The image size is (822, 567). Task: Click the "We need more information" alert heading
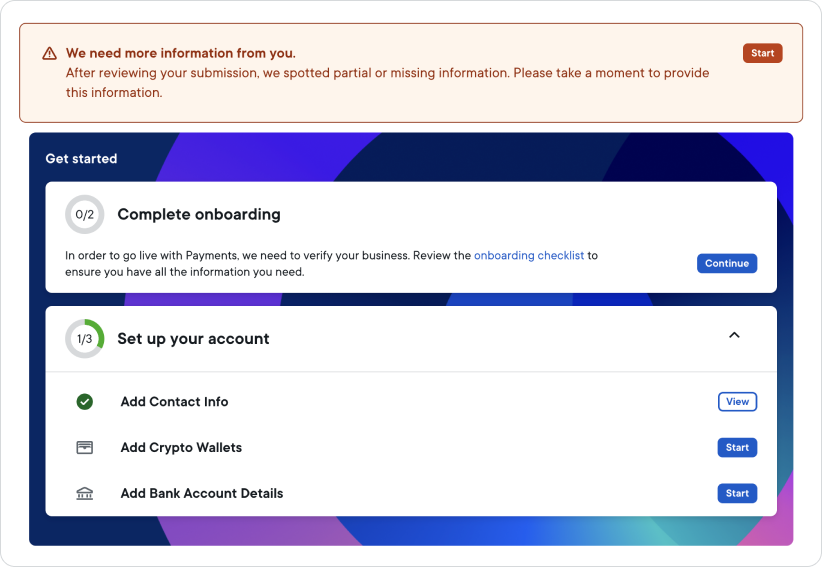[x=180, y=53]
